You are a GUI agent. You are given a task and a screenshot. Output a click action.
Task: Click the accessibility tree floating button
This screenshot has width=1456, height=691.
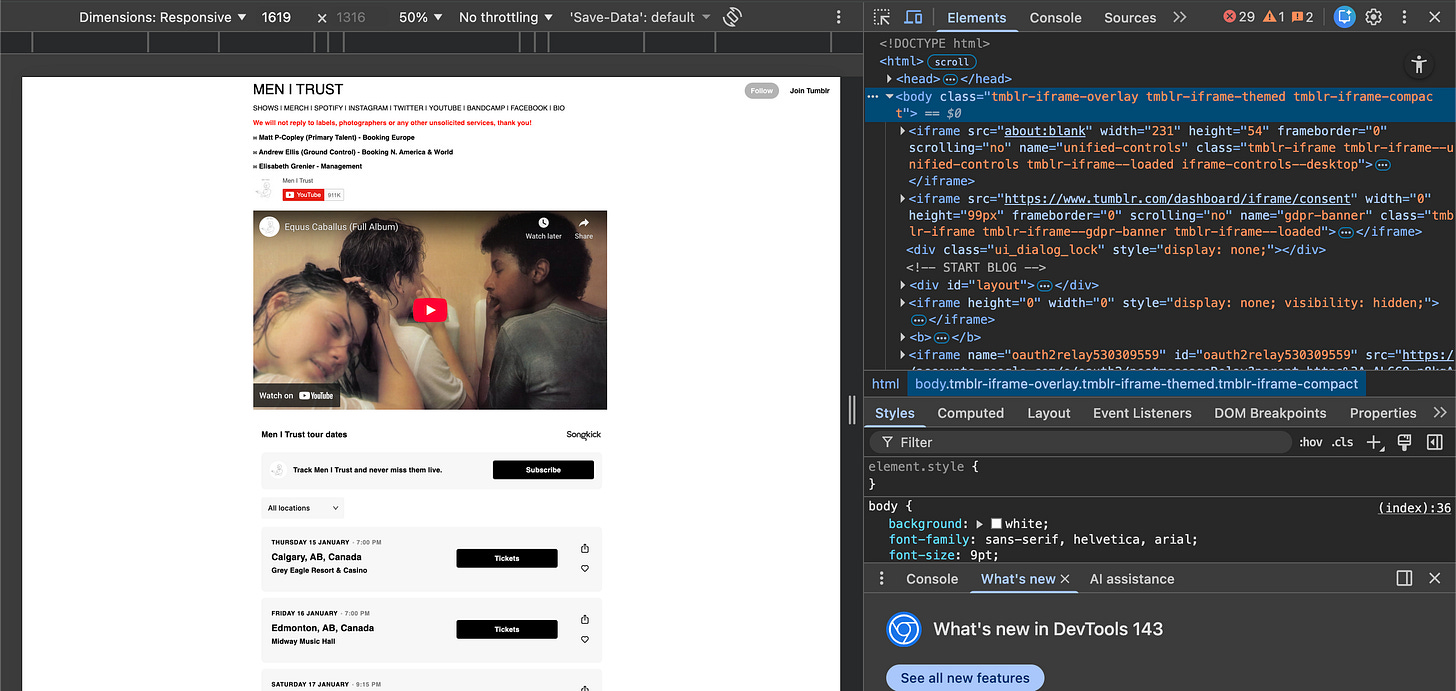pyautogui.click(x=1418, y=65)
